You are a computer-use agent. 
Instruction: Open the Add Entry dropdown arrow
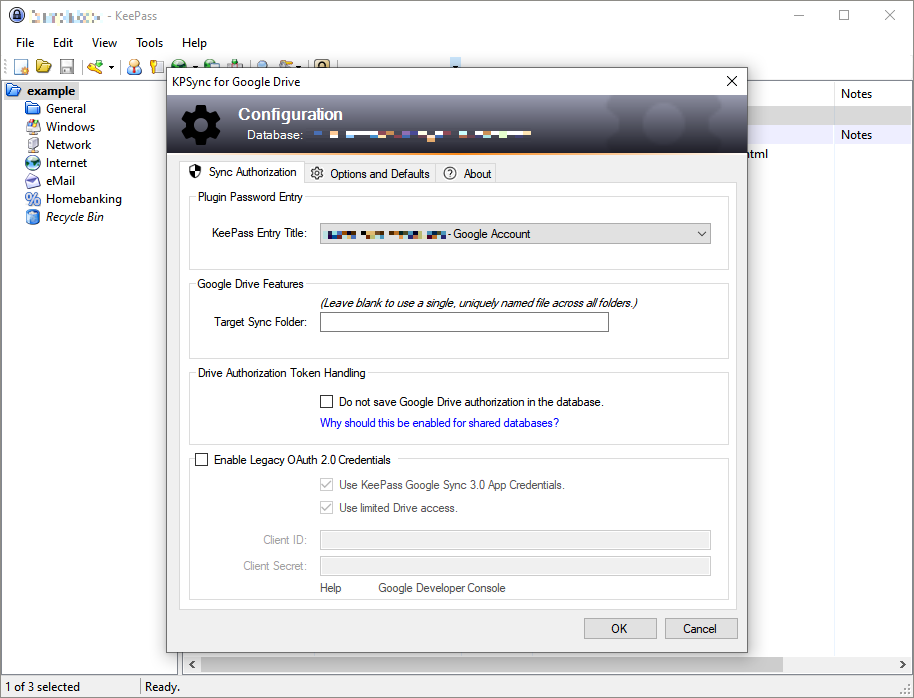[x=111, y=68]
